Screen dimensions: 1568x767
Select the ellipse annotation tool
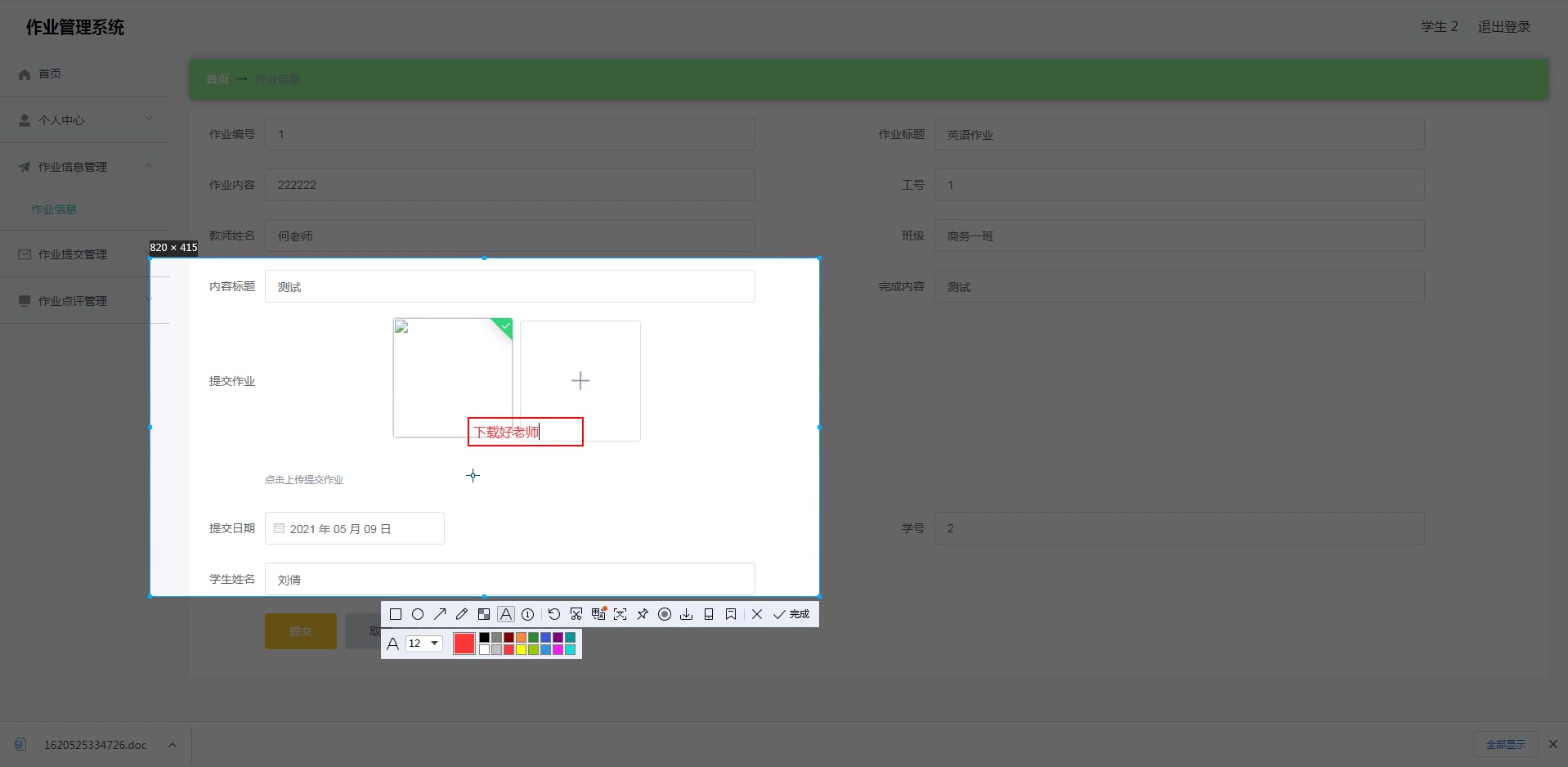(418, 614)
